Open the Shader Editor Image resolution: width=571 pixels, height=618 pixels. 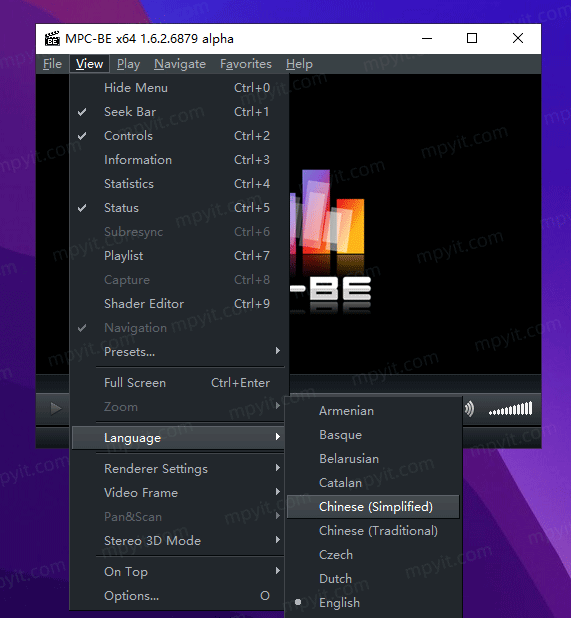[179, 304]
